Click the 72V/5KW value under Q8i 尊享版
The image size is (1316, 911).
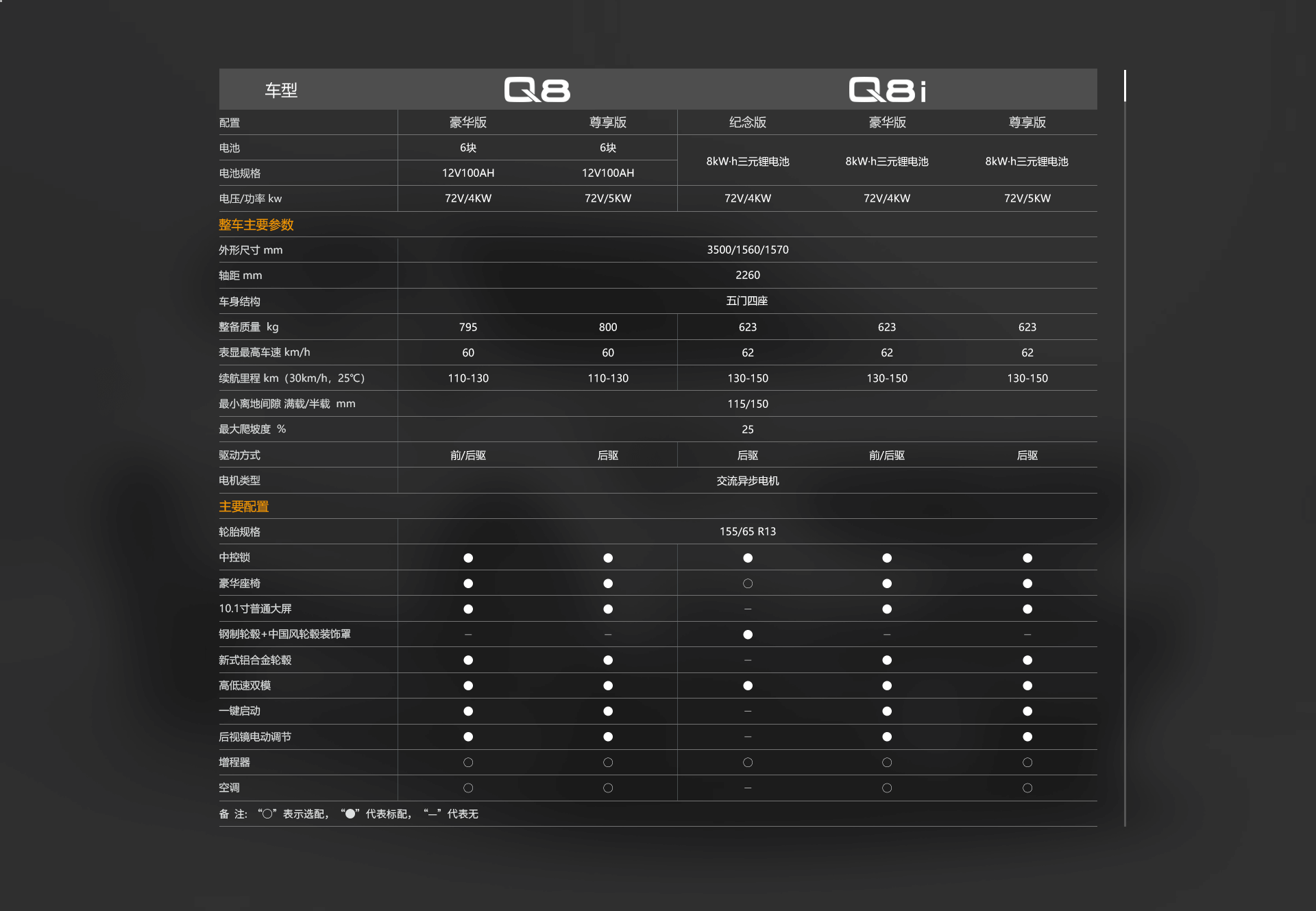coord(1027,198)
